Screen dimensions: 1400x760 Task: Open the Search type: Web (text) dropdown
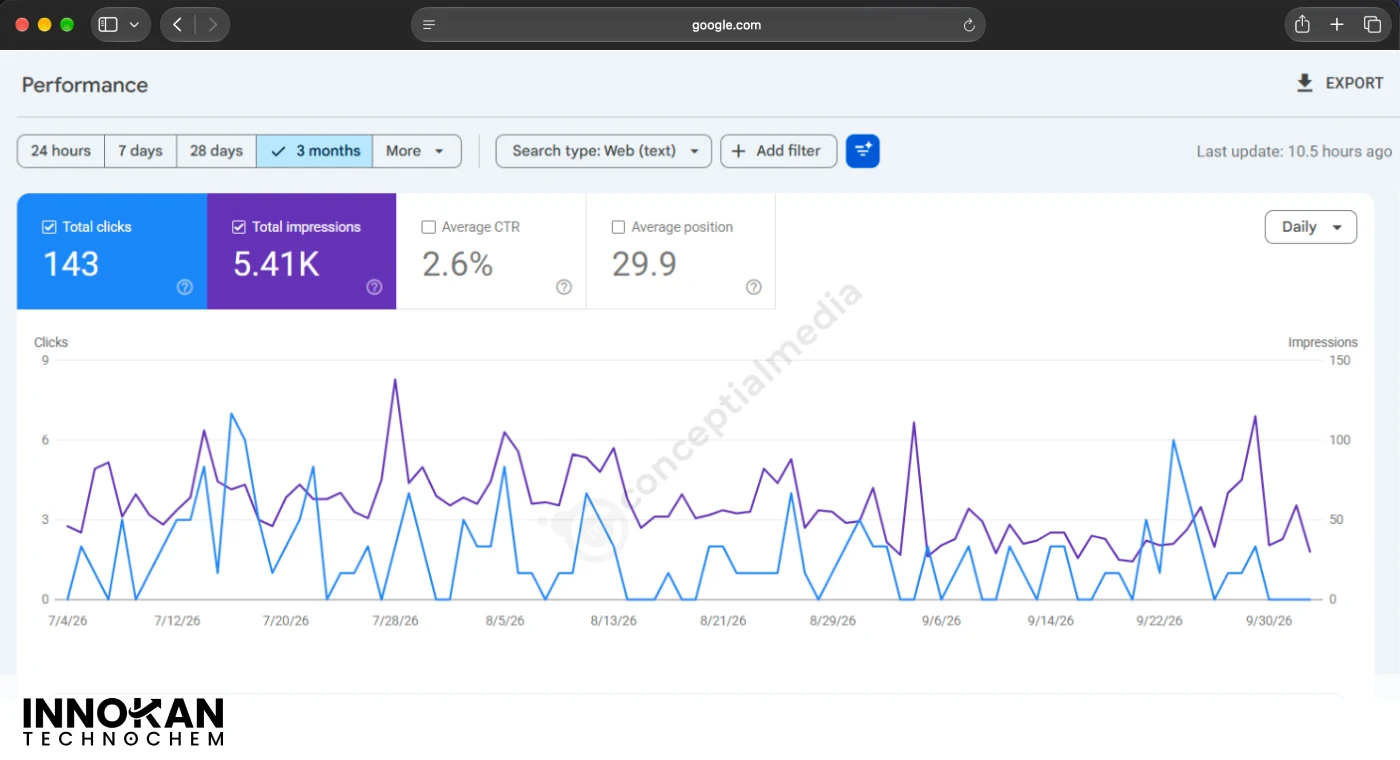pos(604,151)
